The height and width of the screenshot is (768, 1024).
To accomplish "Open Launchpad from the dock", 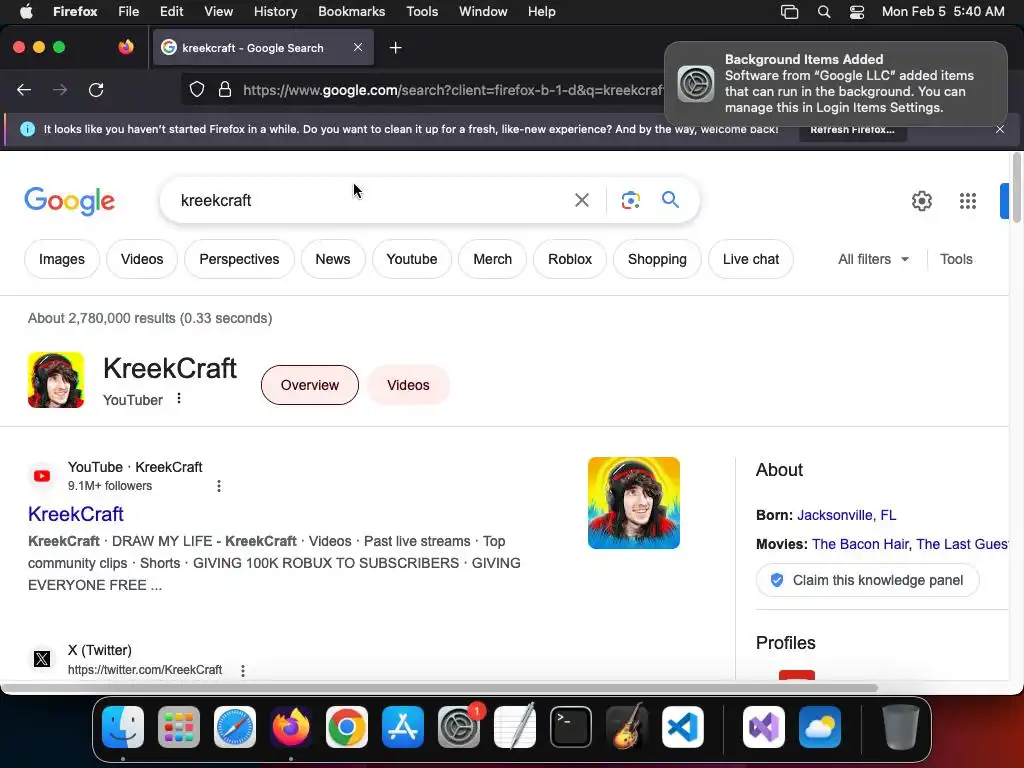I will click(179, 727).
